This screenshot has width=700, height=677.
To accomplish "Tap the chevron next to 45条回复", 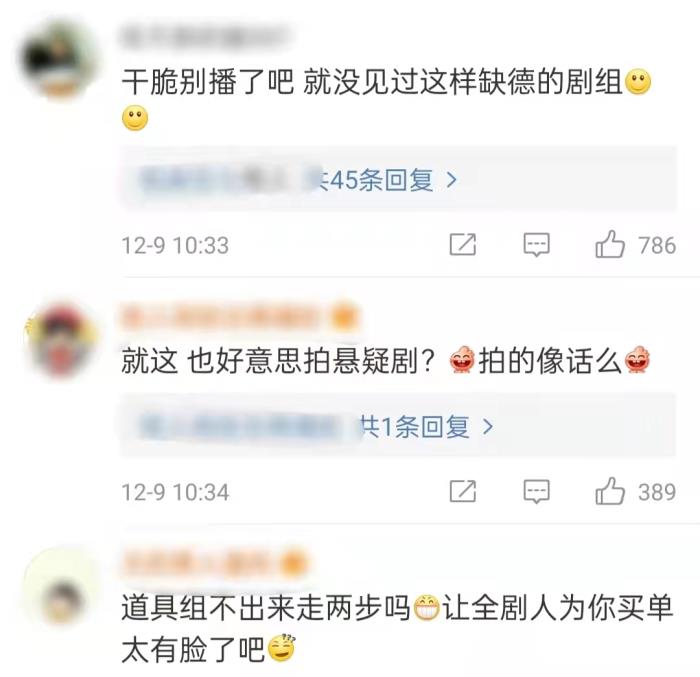I will tap(452, 180).
